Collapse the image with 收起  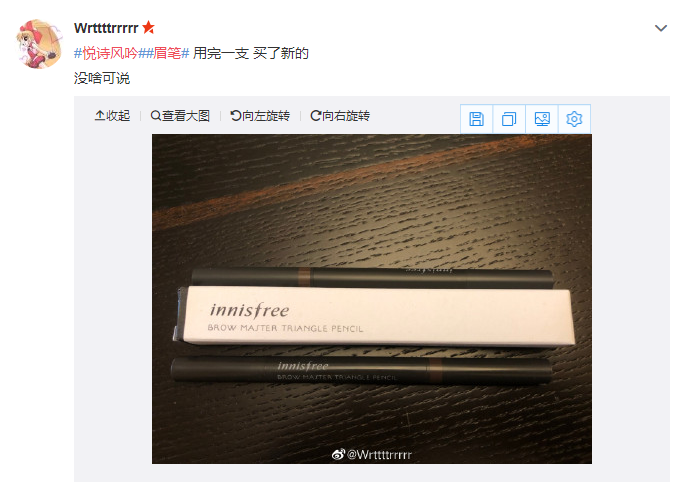(112, 116)
